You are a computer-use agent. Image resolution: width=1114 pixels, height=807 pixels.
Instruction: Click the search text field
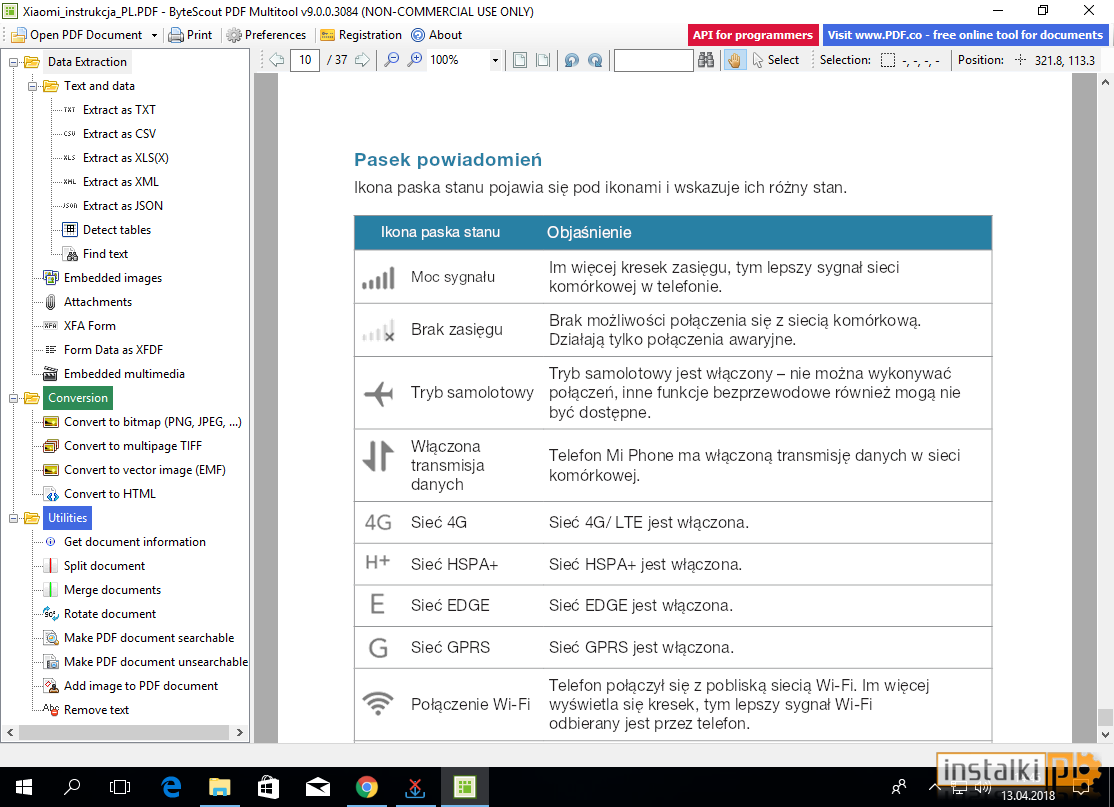[654, 60]
